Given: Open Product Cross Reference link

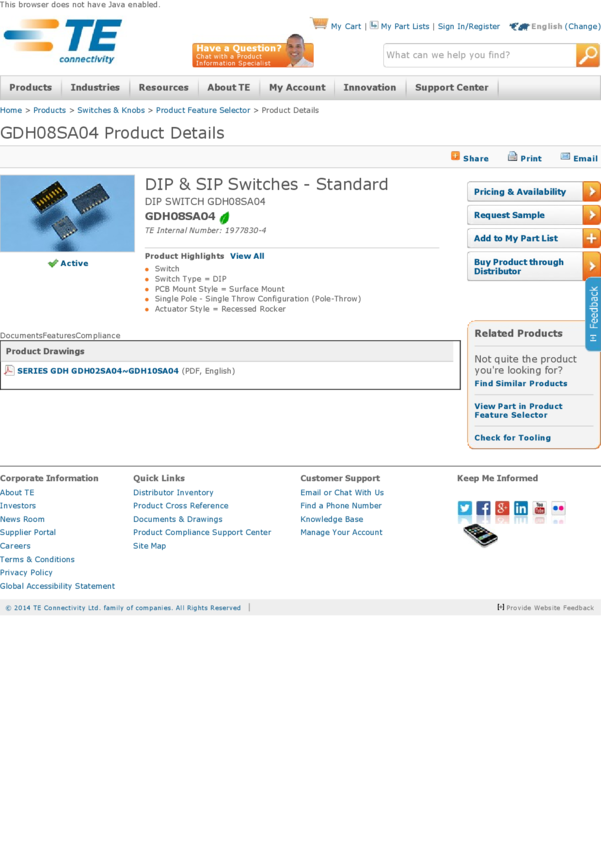Looking at the screenshot, I should tap(180, 505).
